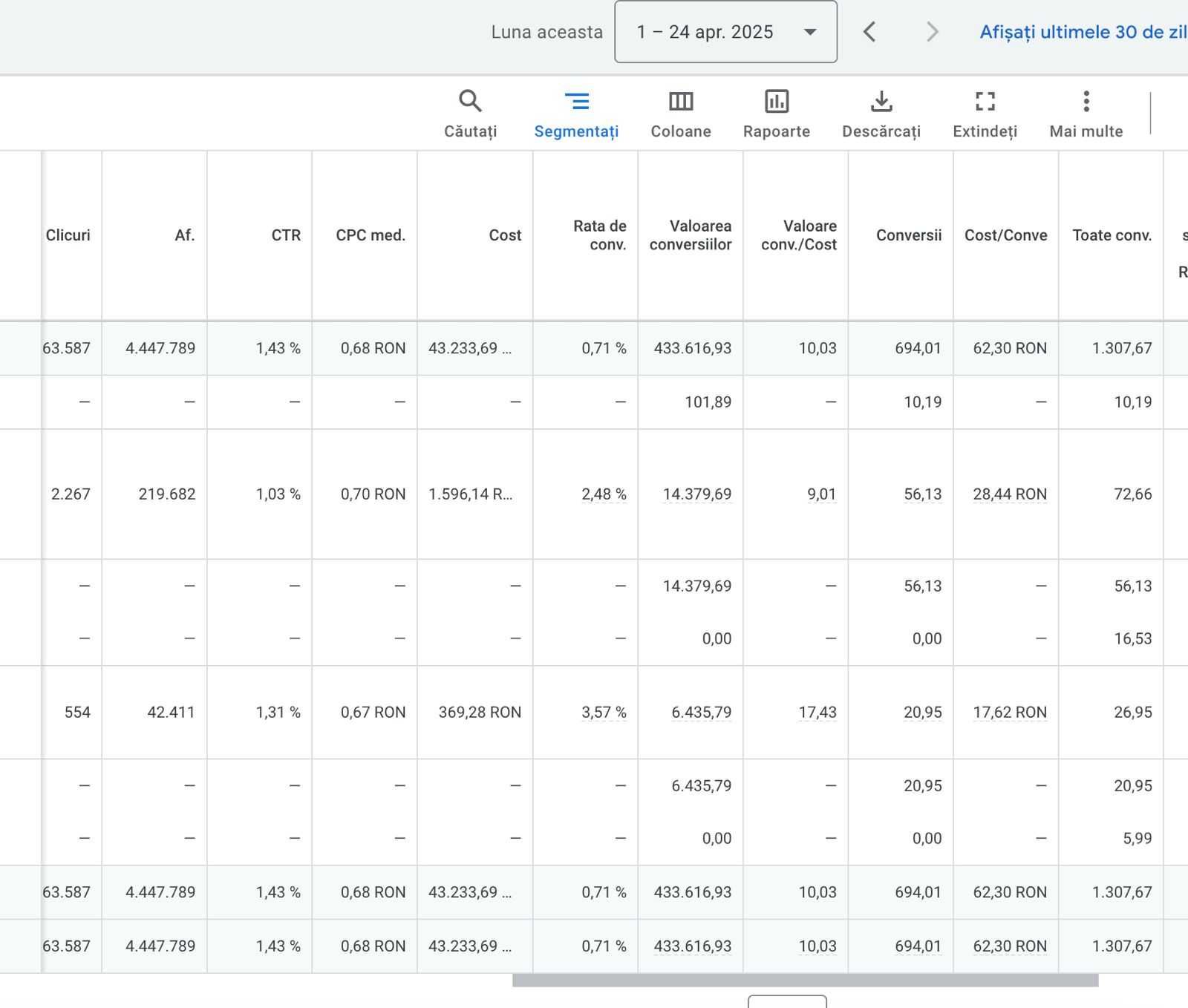Open the date range dropdown 1 – 24 apr. 2025
The height and width of the screenshot is (1008, 1188).
pos(726,32)
